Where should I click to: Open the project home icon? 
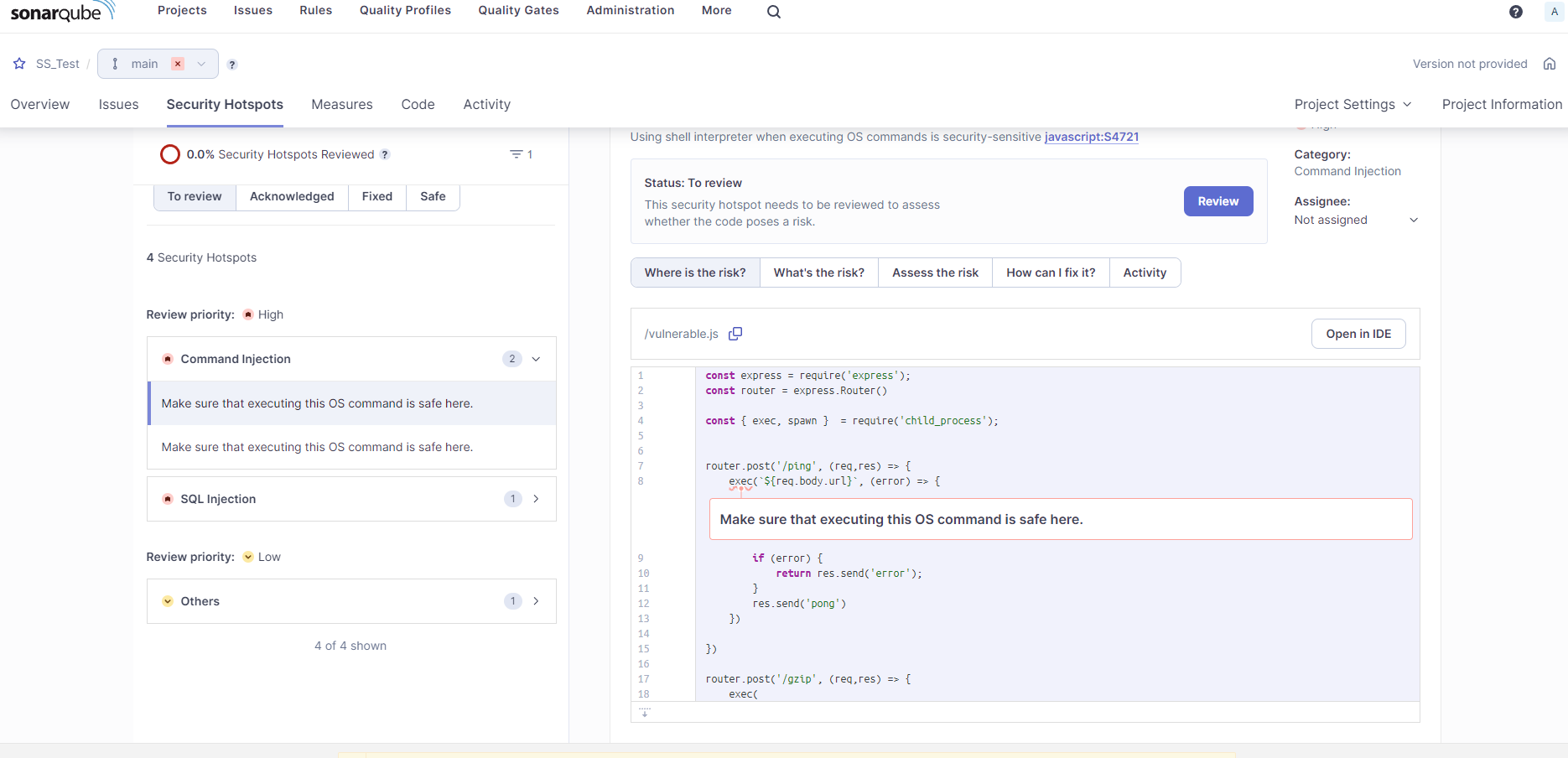(x=1550, y=64)
